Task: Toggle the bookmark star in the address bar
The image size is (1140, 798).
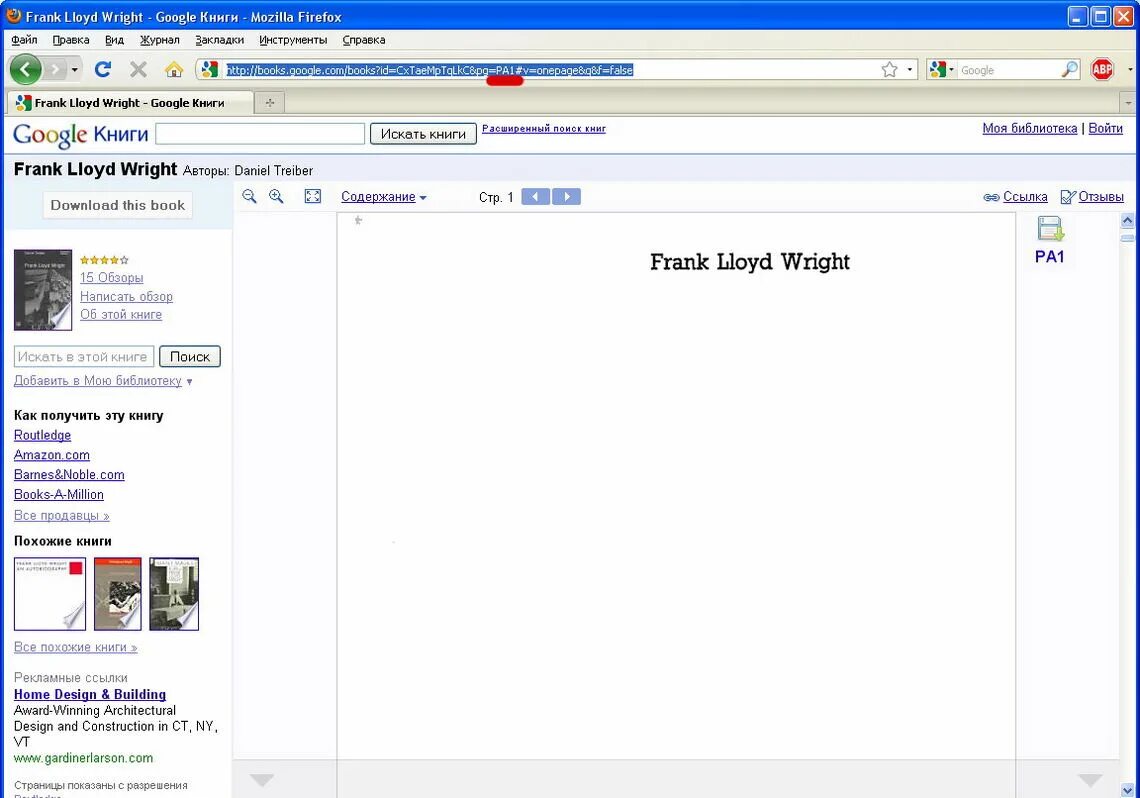Action: click(890, 70)
